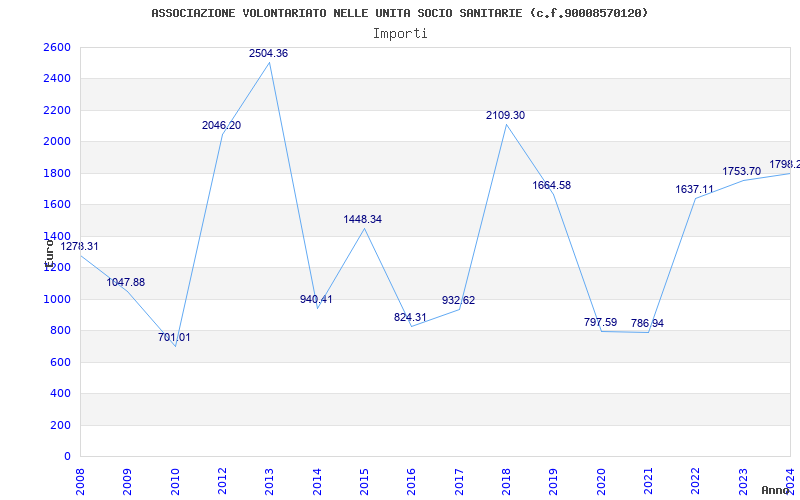Click the x-axis year 2017
This screenshot has height=500, width=800.
click(x=459, y=482)
